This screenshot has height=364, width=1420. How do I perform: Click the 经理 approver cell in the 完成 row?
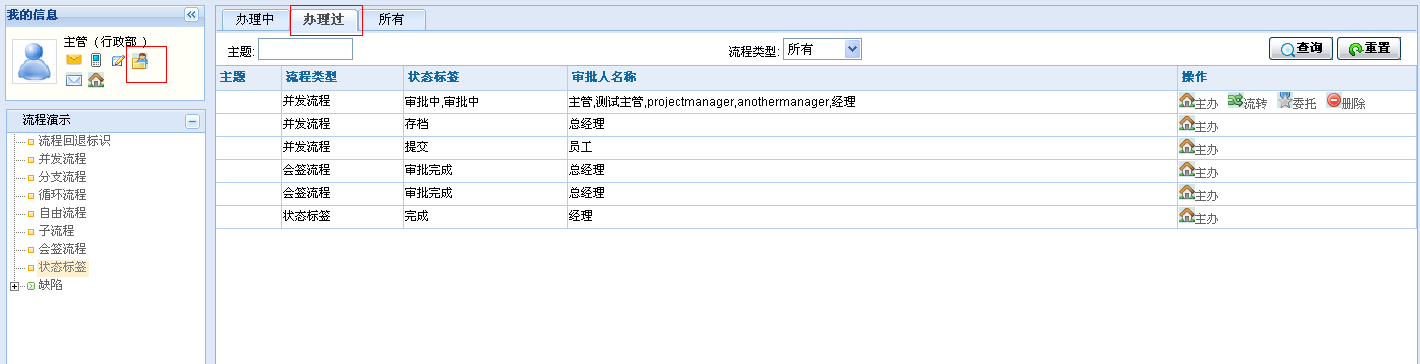tap(872, 216)
